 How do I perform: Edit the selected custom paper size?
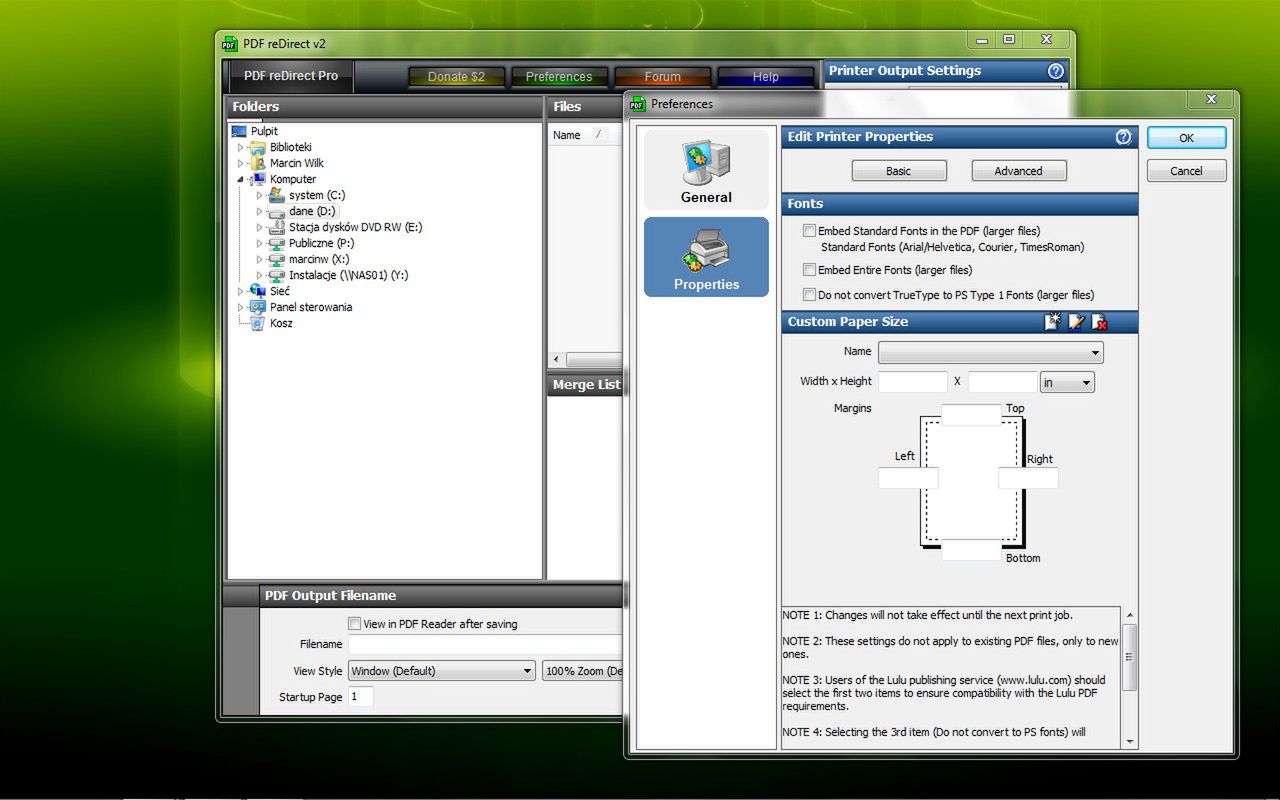(1076, 322)
